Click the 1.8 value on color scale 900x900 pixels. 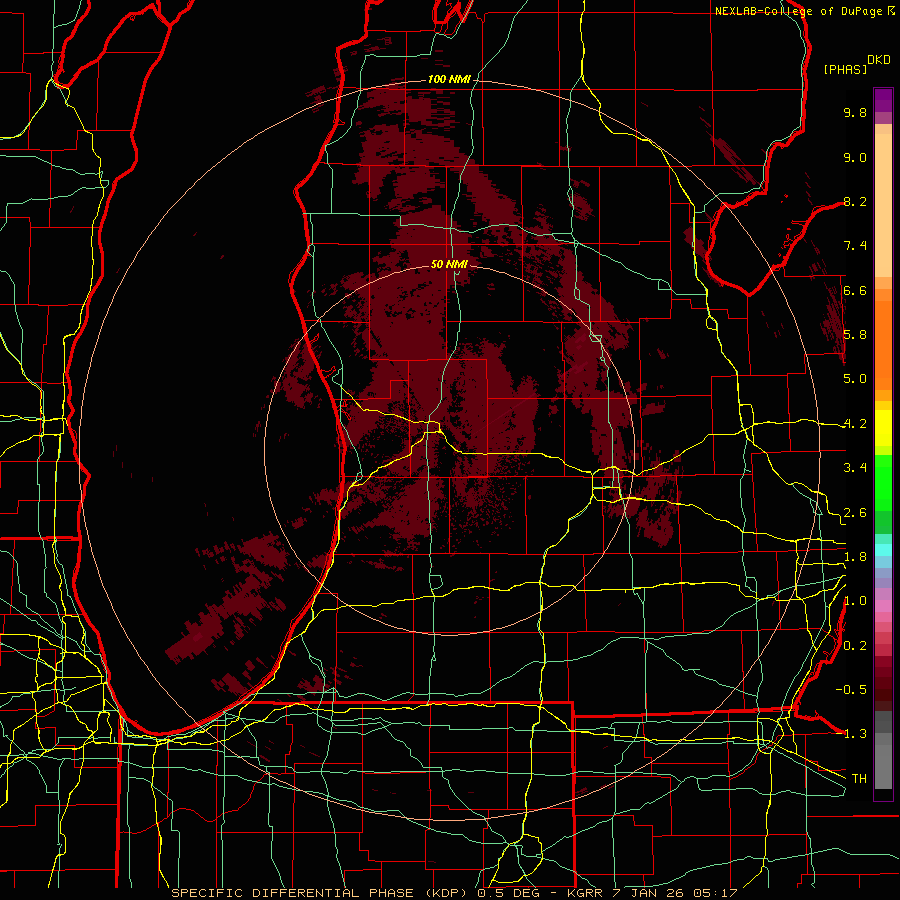click(855, 557)
